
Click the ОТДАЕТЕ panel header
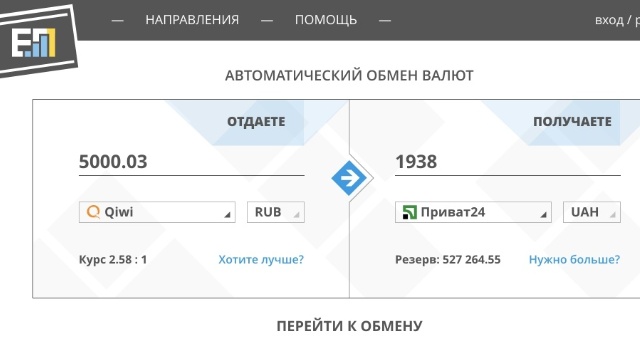pos(256,122)
